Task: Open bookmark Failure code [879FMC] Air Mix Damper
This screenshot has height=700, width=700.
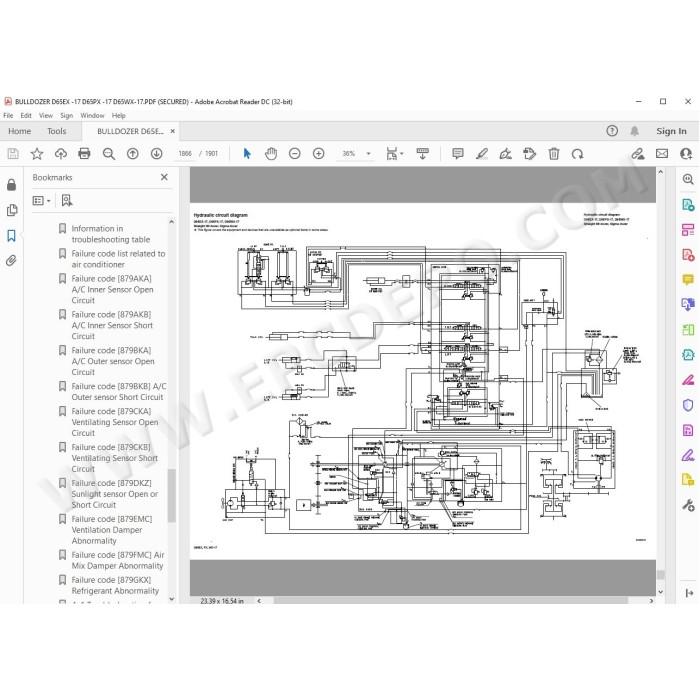Action: point(118,560)
